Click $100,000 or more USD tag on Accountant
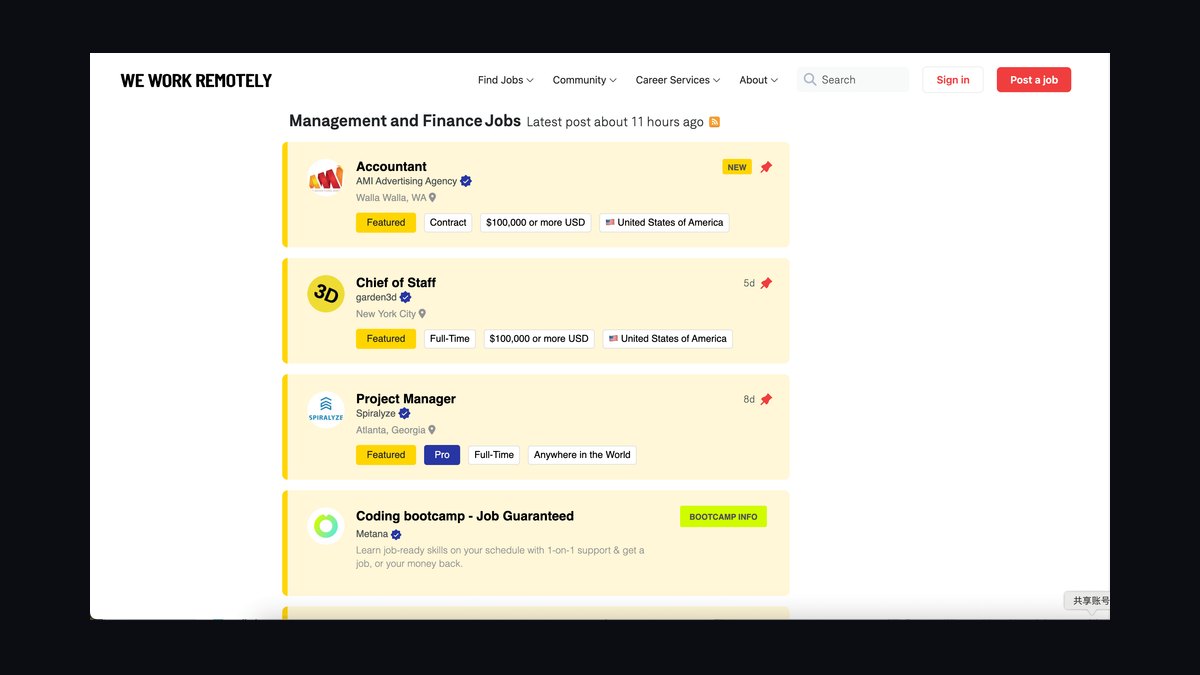 click(535, 222)
